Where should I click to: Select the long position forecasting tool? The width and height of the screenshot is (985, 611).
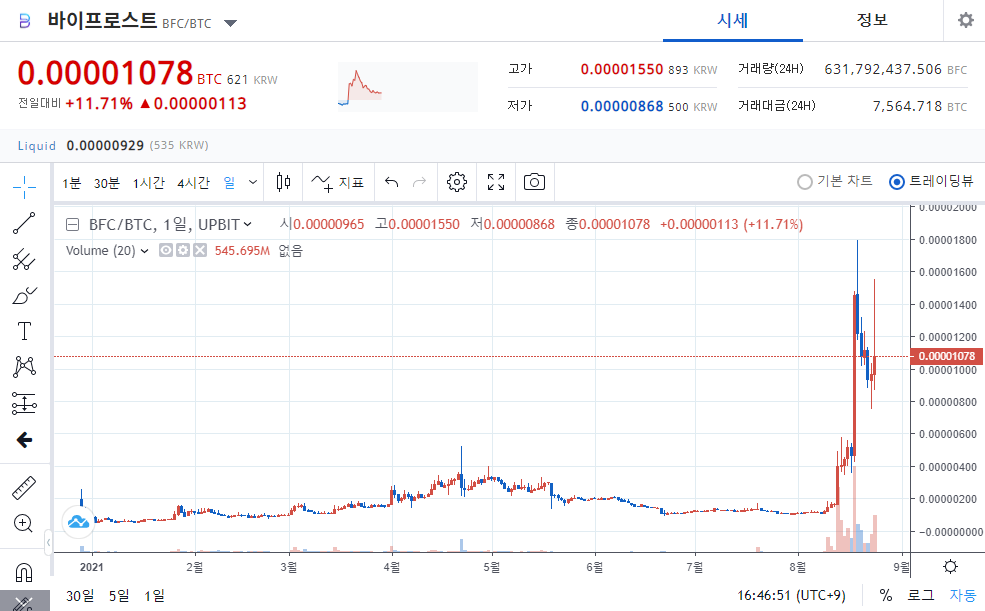point(24,403)
